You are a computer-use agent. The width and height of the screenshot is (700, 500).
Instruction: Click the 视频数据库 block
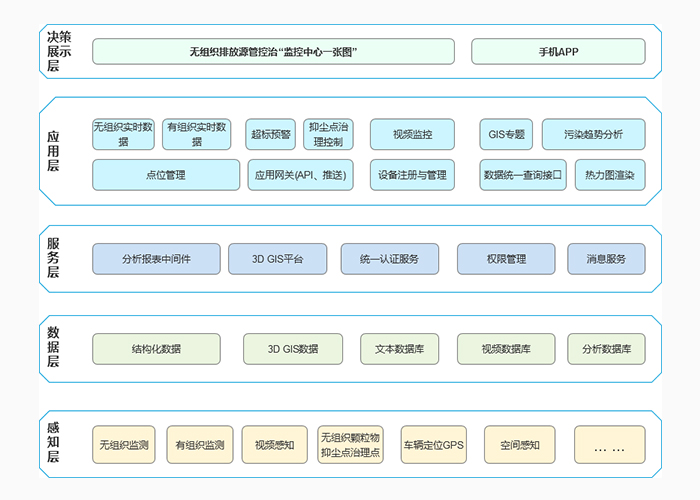point(506,349)
